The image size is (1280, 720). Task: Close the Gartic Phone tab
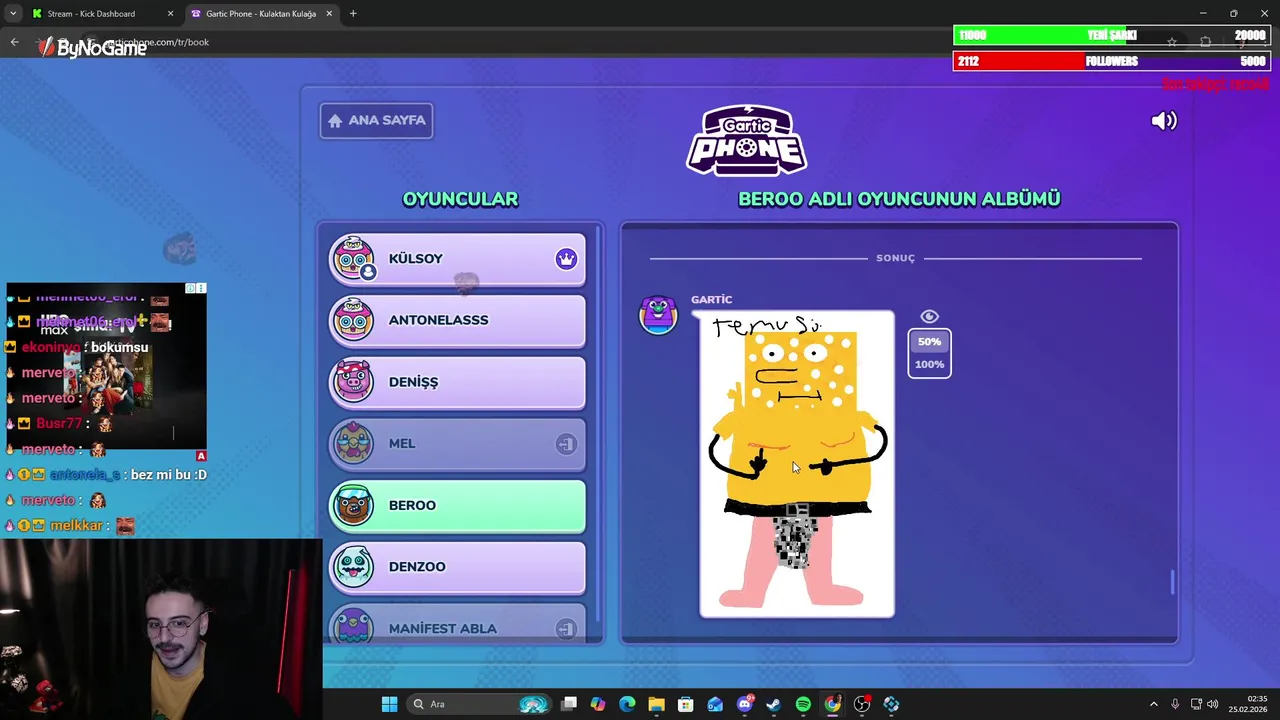tap(329, 14)
